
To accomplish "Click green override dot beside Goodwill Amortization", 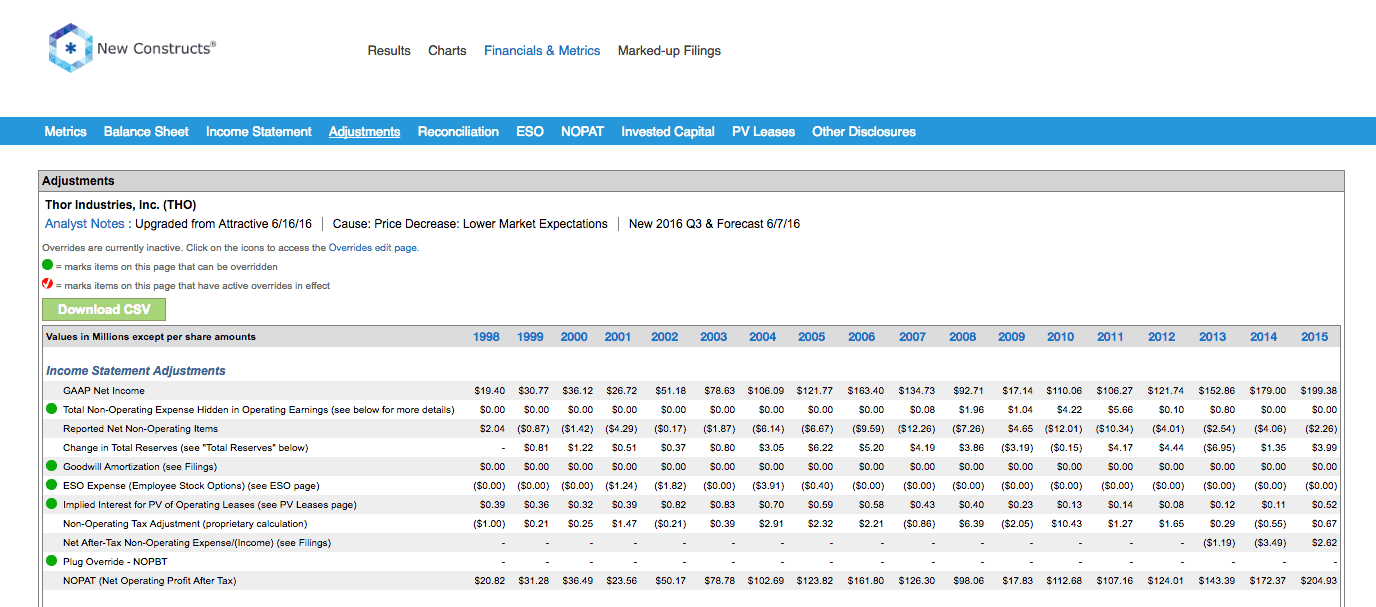I will pos(50,466).
